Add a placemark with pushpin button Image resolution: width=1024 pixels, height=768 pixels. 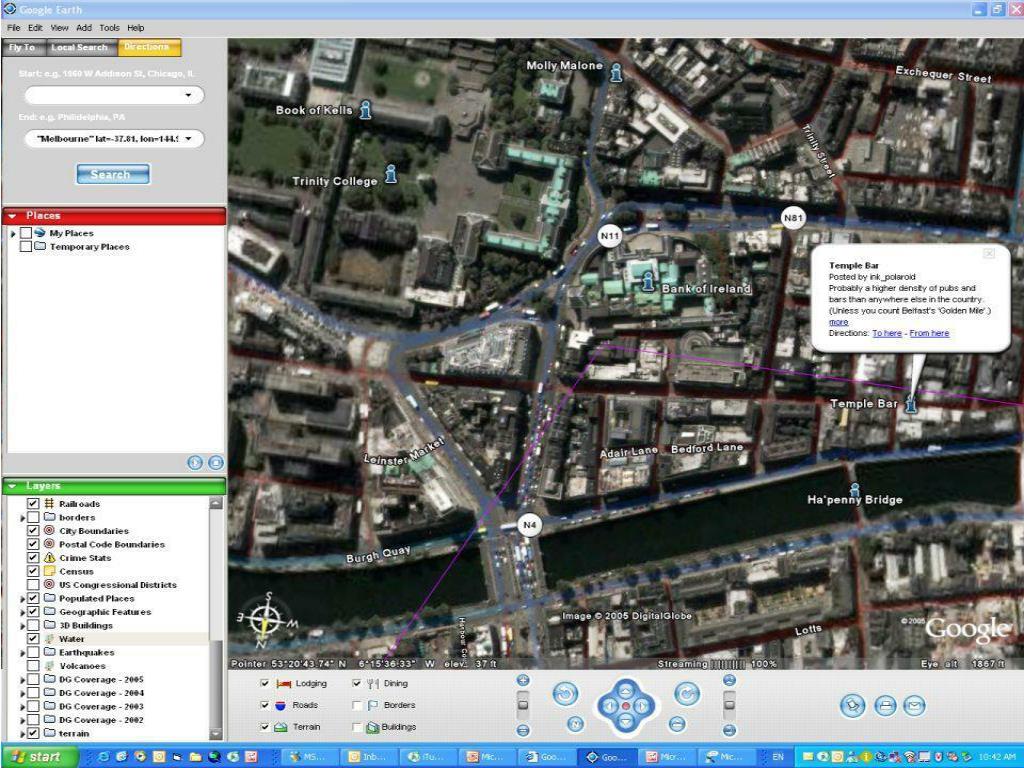point(852,706)
